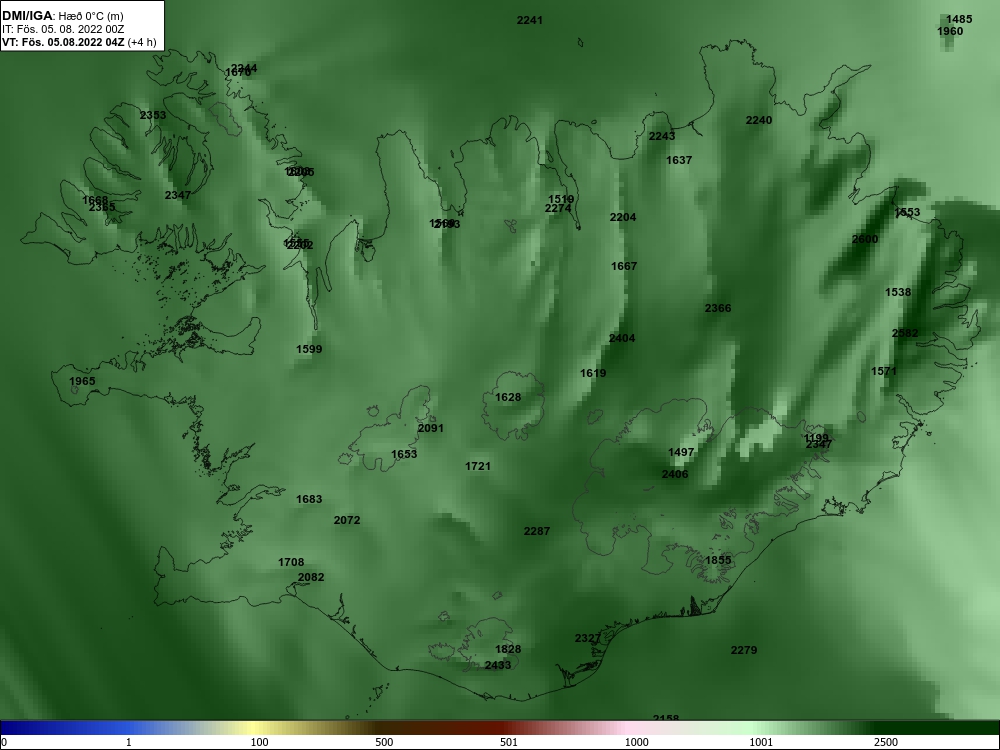Click the value 1965 on the western peninsula

click(x=82, y=381)
